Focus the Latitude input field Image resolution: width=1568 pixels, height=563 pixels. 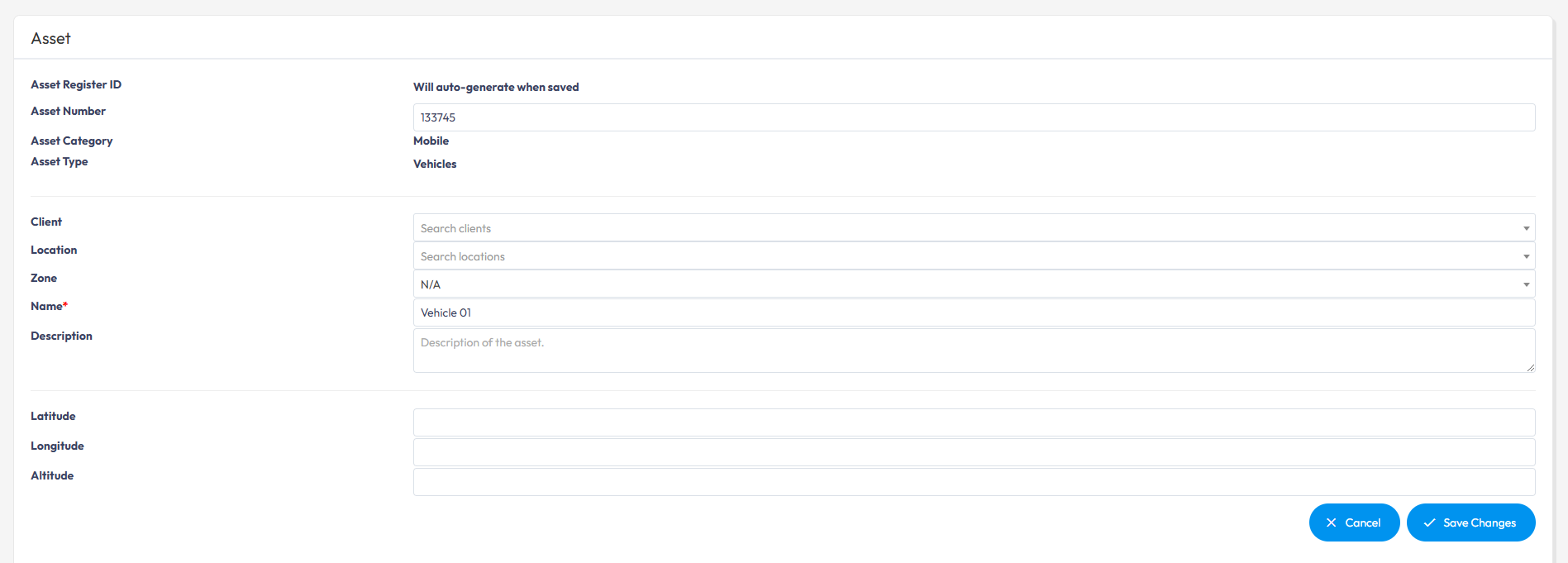point(974,422)
